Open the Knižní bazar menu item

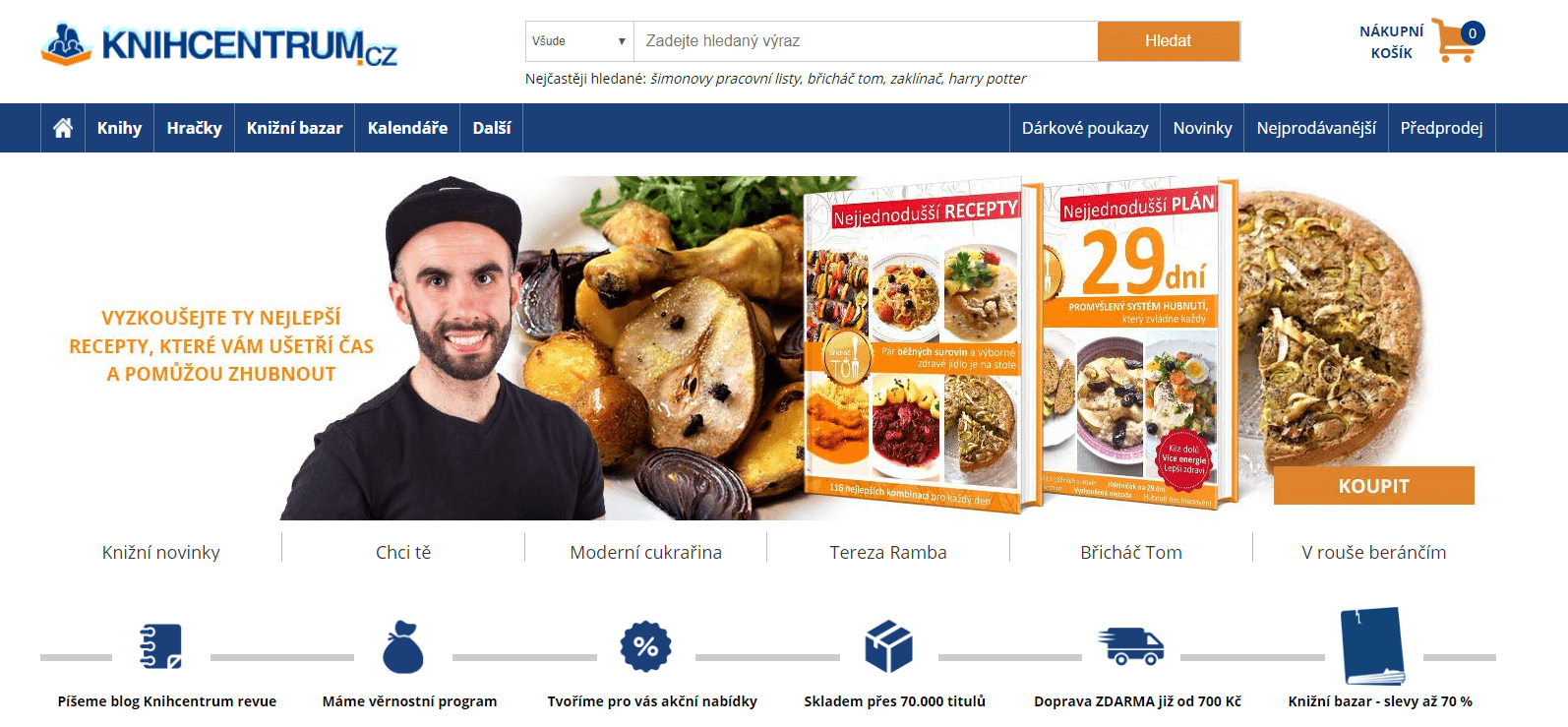point(294,128)
